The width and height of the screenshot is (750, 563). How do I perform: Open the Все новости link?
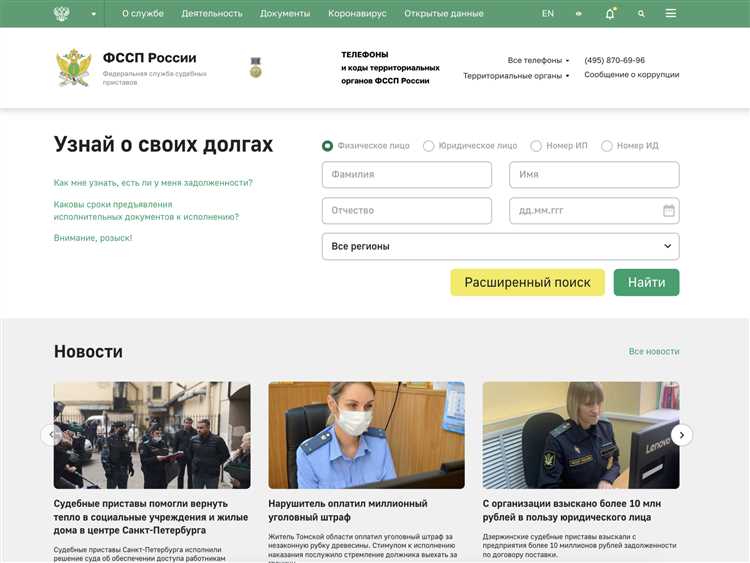tap(654, 352)
